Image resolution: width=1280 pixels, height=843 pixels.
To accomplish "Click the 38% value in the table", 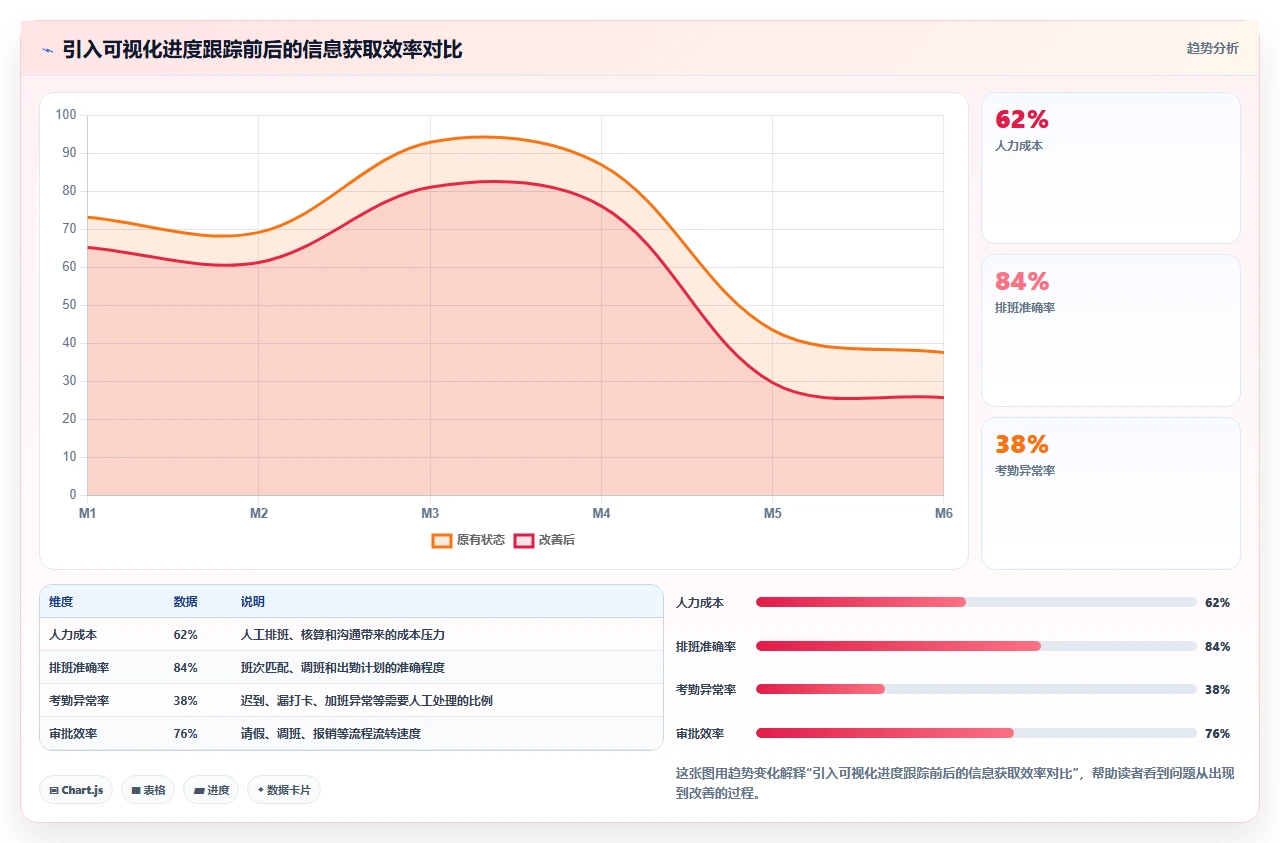I will tap(185, 701).
